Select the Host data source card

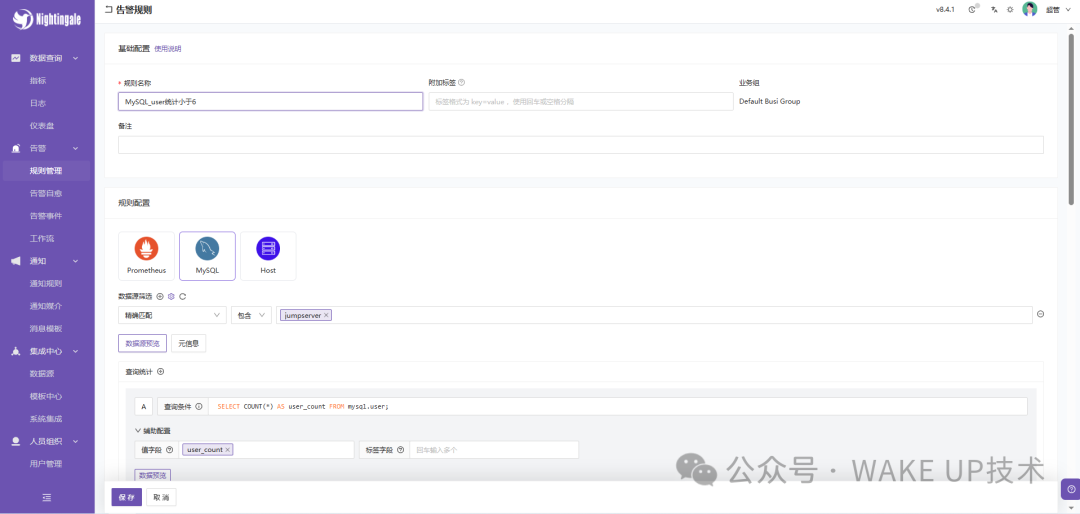point(268,256)
